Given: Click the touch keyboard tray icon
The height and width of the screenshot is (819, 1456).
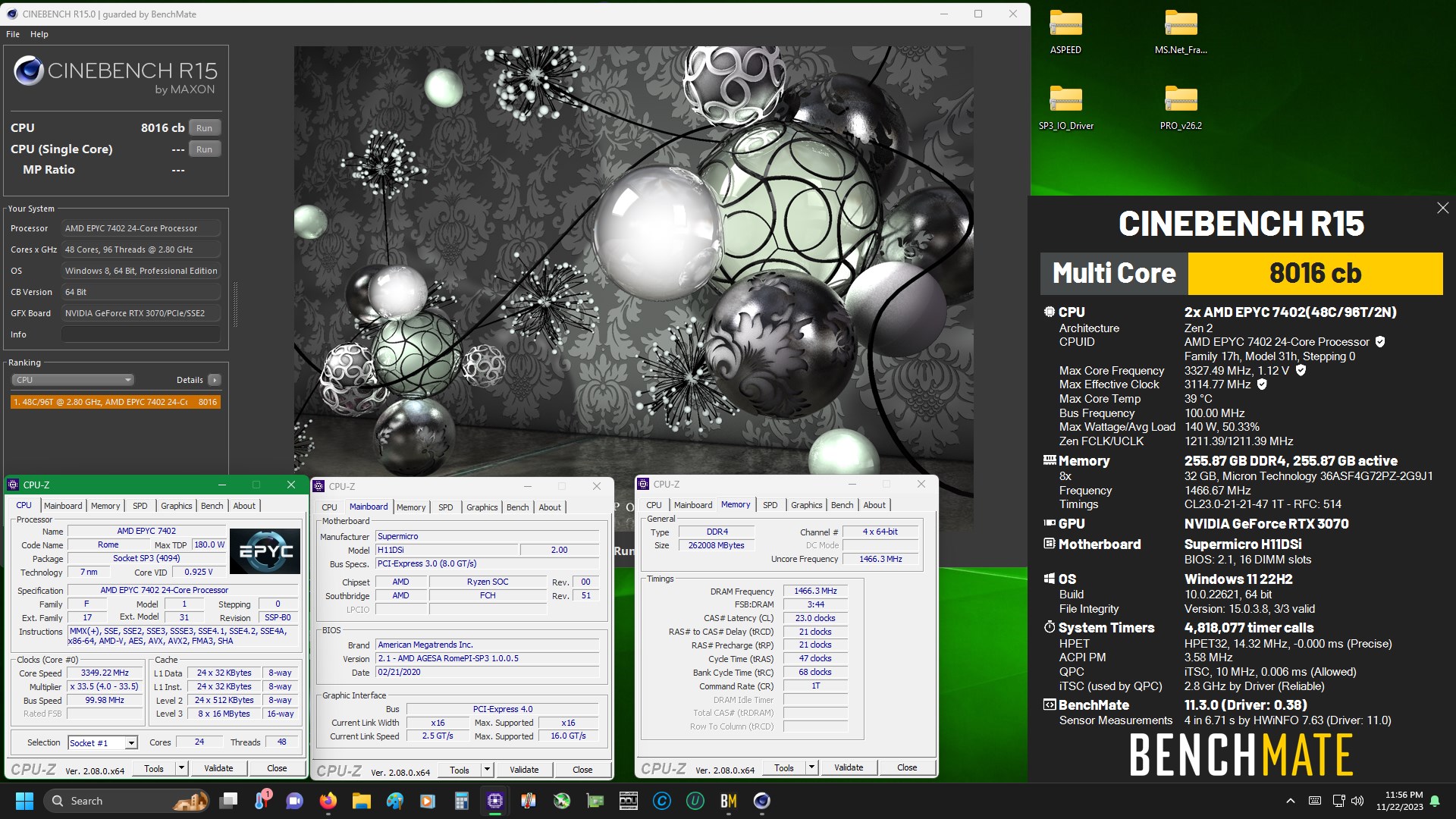Looking at the screenshot, I should (1315, 801).
